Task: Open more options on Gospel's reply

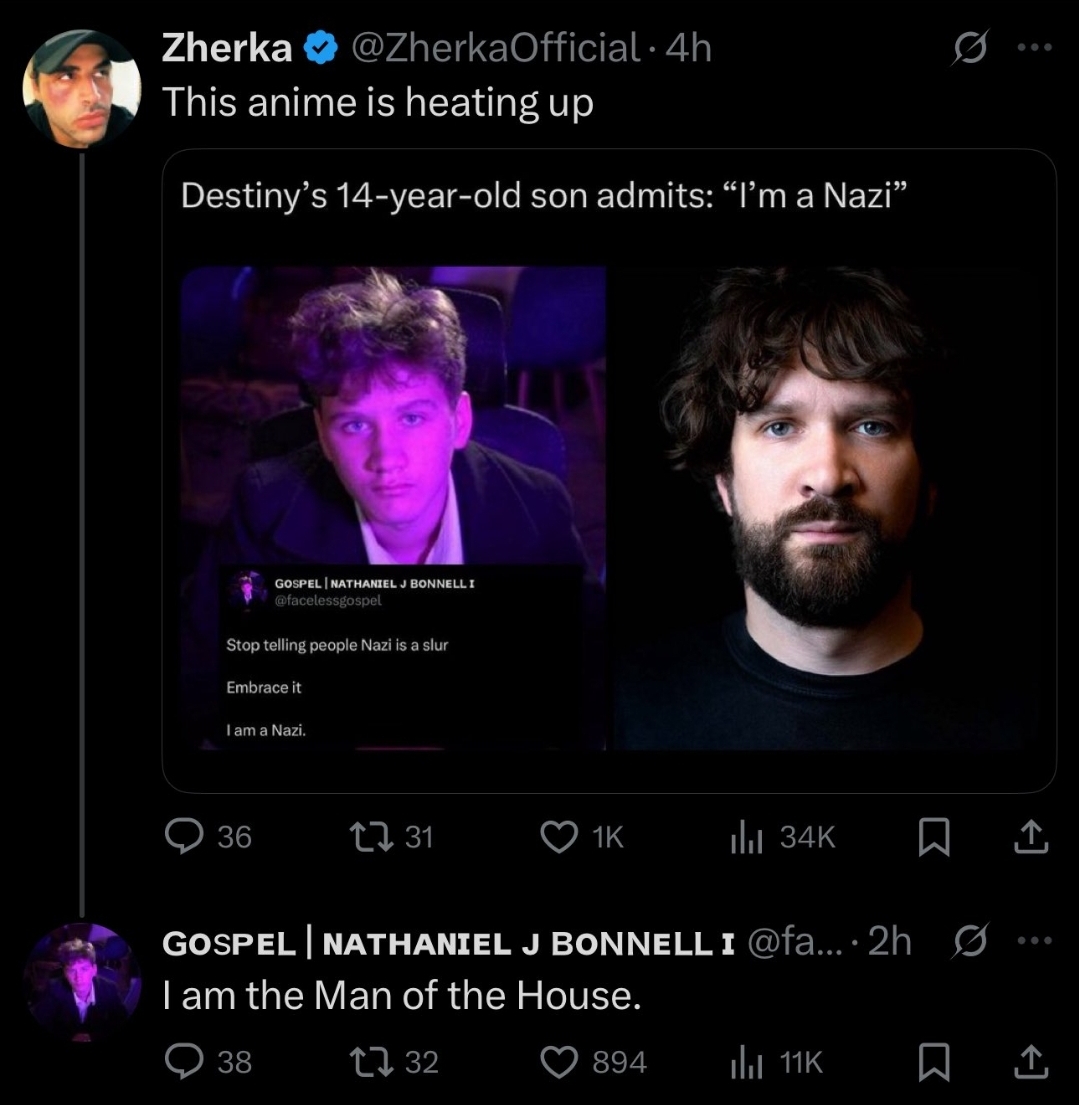Action: [x=1034, y=942]
